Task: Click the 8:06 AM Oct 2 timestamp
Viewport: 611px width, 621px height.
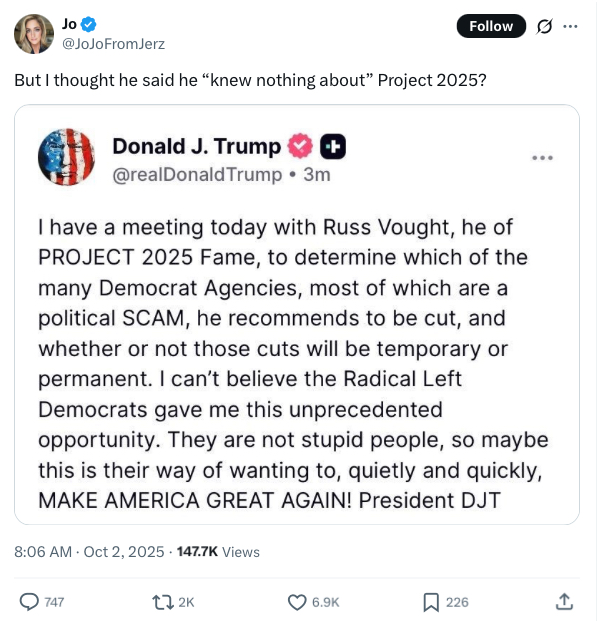Action: pyautogui.click(x=89, y=551)
